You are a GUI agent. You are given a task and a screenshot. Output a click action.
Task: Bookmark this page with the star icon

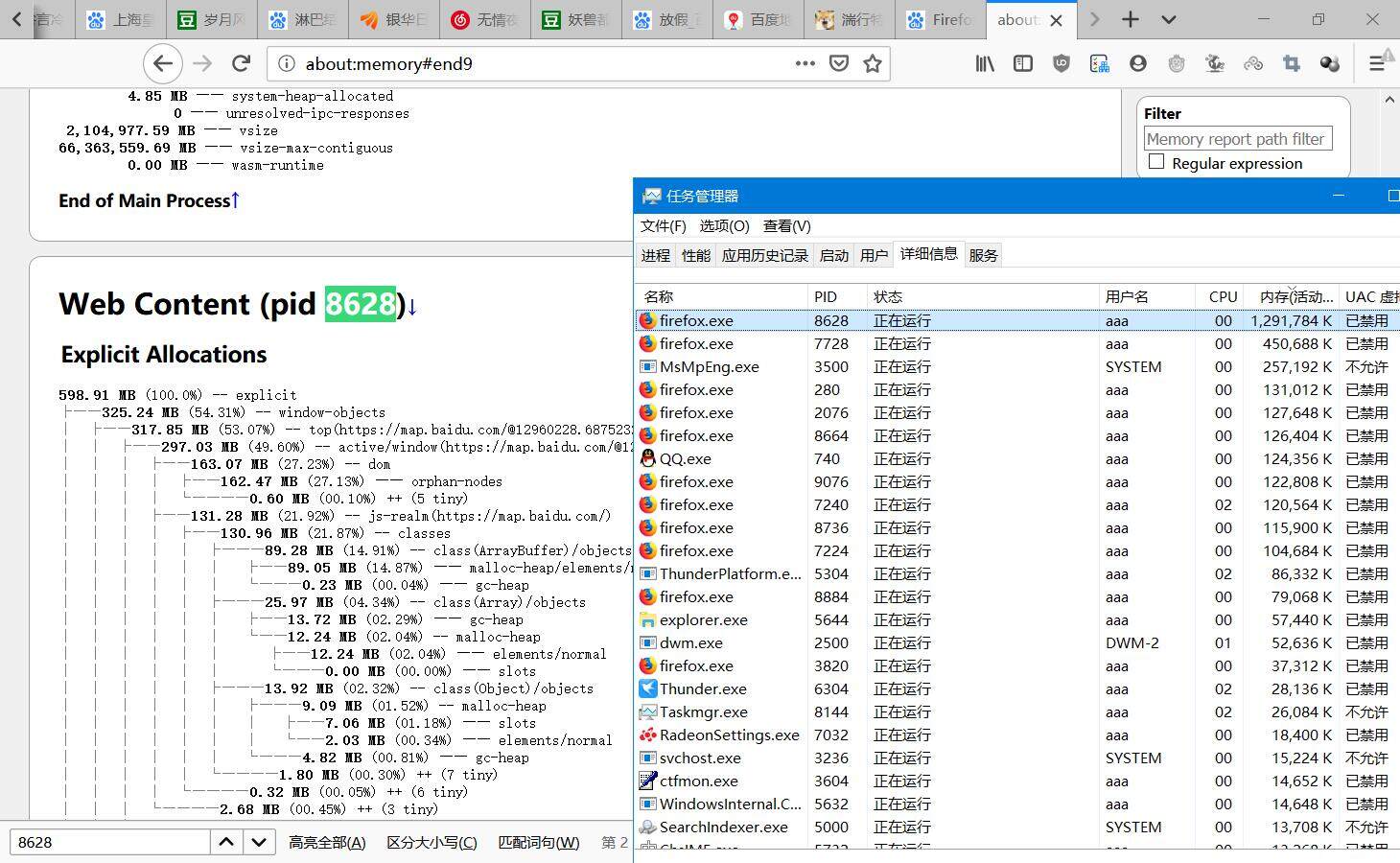pyautogui.click(x=873, y=63)
